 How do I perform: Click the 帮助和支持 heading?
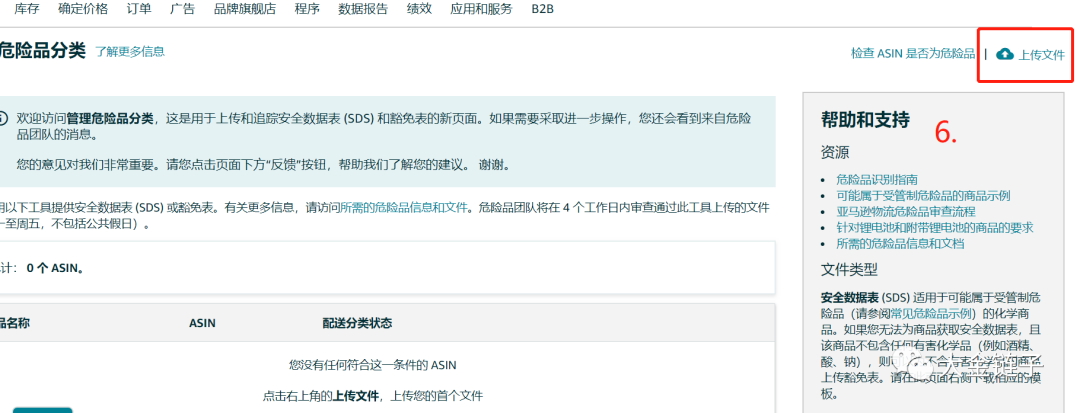865,120
